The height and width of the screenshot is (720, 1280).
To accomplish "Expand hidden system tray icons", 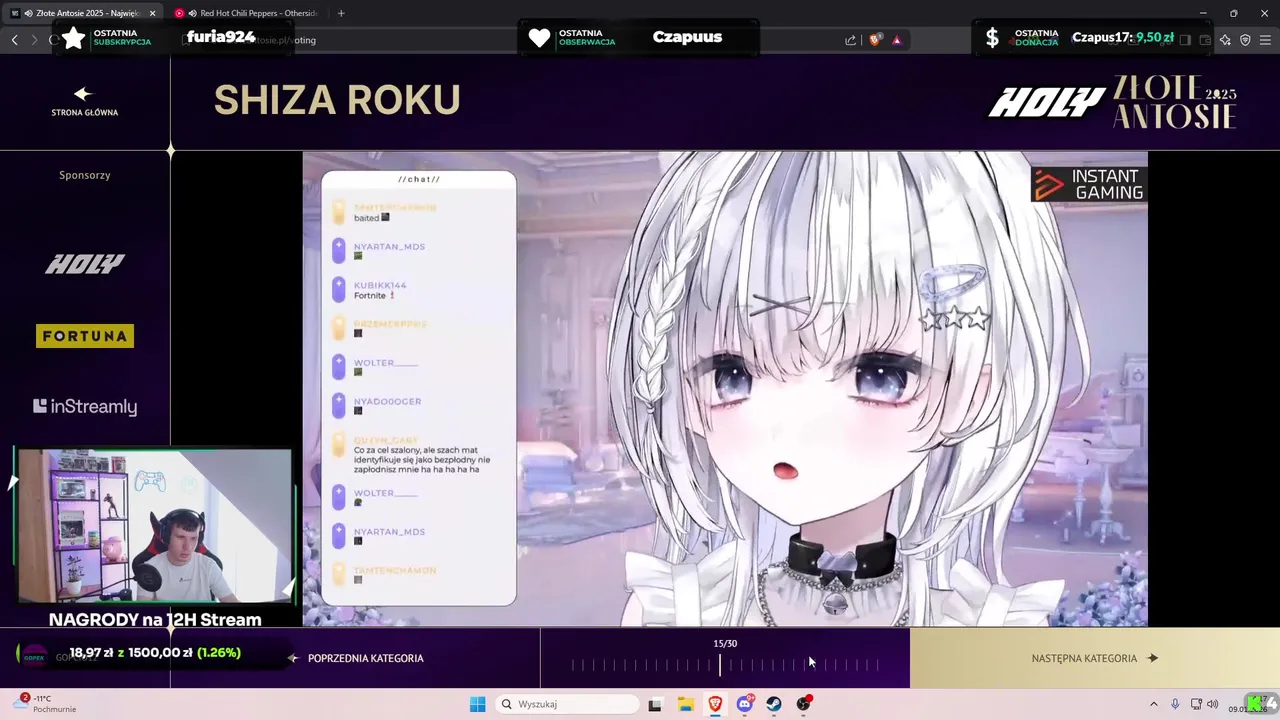I will (1153, 704).
